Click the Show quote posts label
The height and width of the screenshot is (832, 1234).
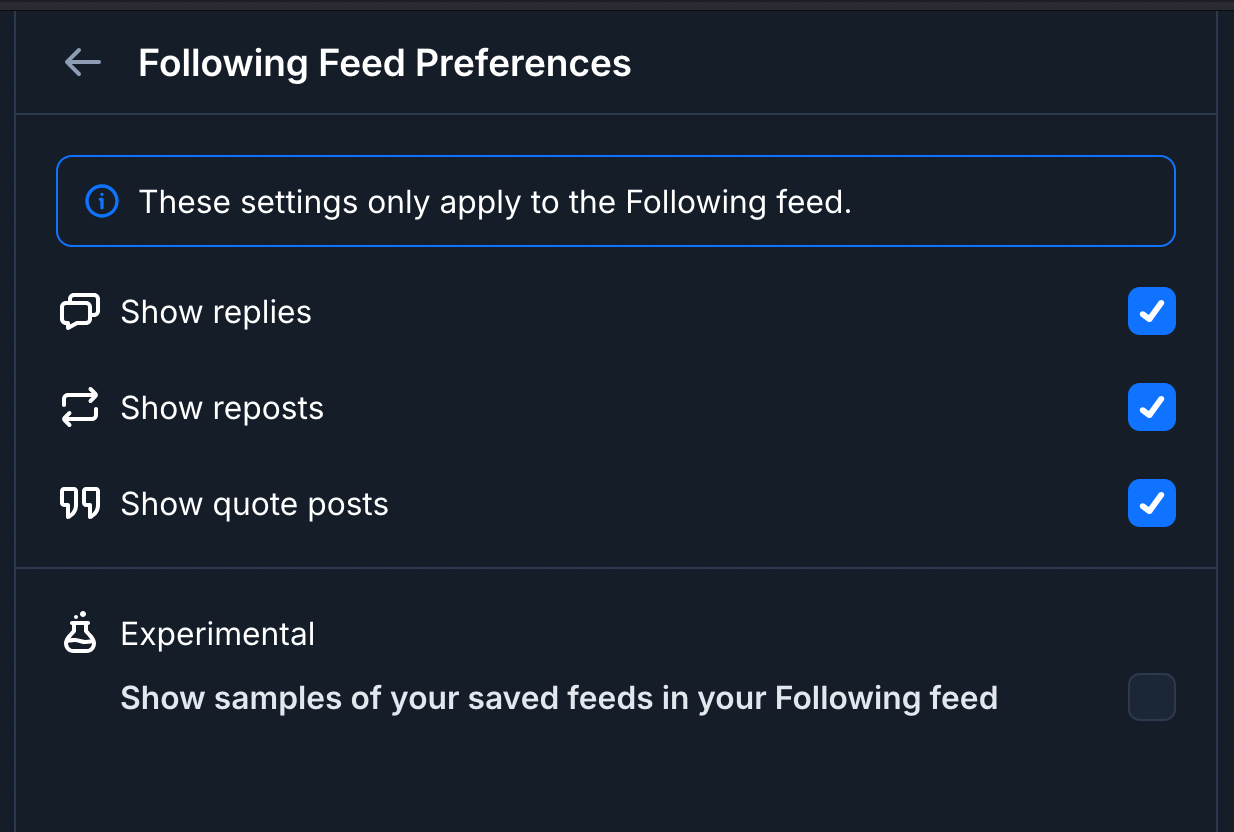(254, 504)
